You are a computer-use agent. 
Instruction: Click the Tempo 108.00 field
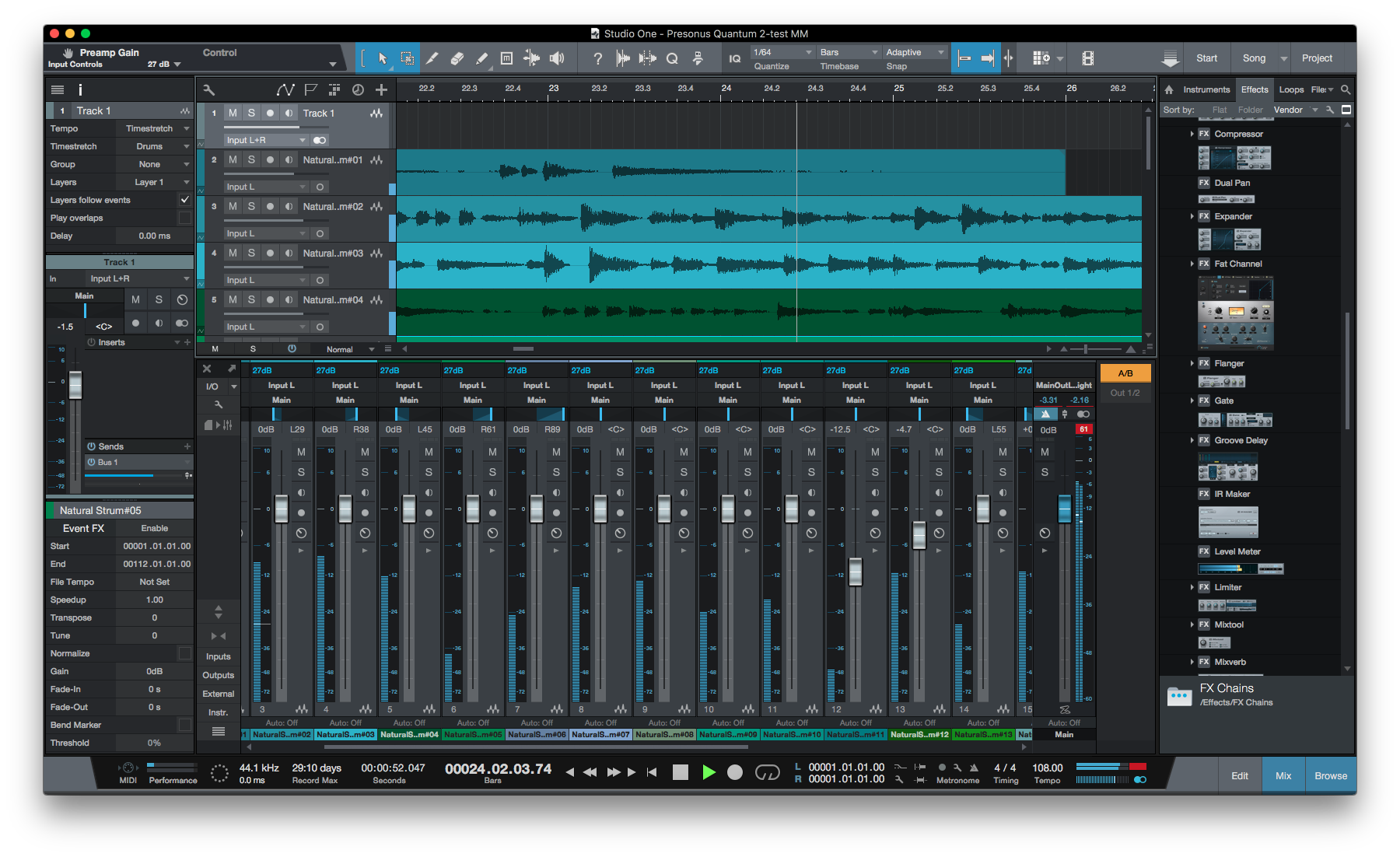pos(1048,768)
